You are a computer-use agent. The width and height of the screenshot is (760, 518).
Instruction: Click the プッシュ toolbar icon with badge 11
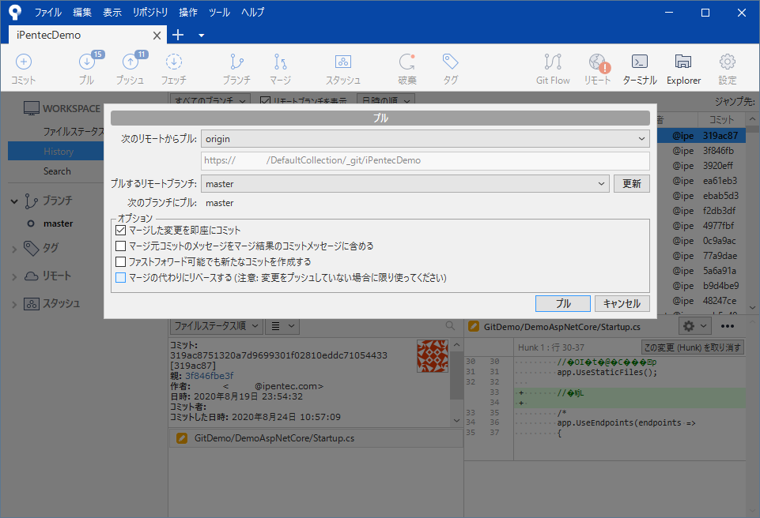(x=130, y=69)
